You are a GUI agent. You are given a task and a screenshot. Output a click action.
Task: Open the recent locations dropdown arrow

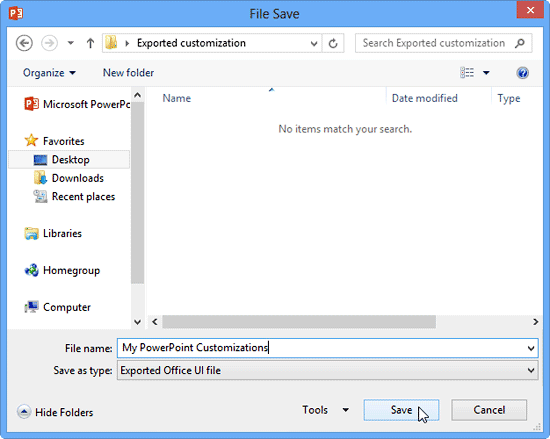coord(71,43)
